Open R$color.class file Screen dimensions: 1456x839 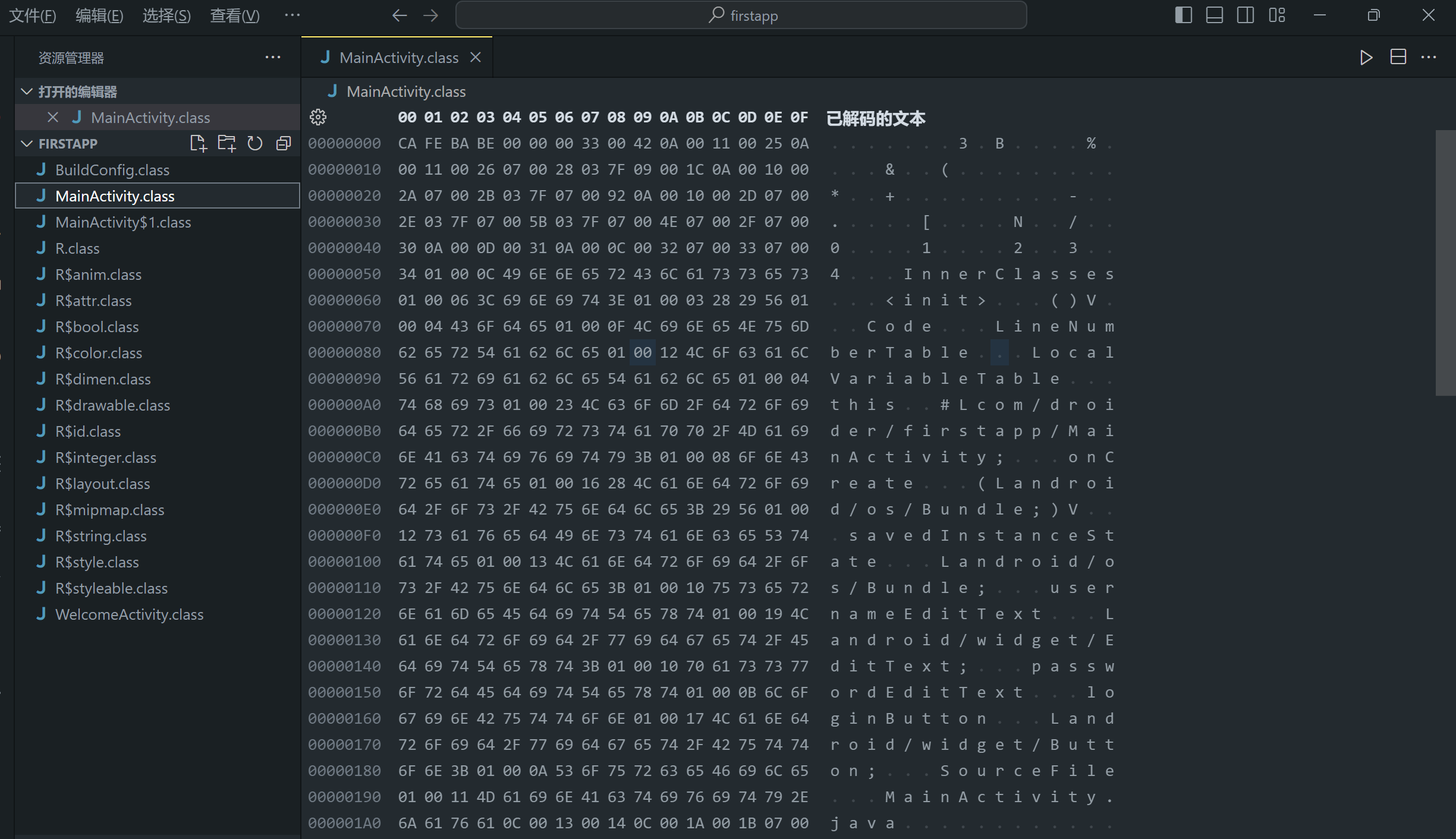[x=158, y=353]
